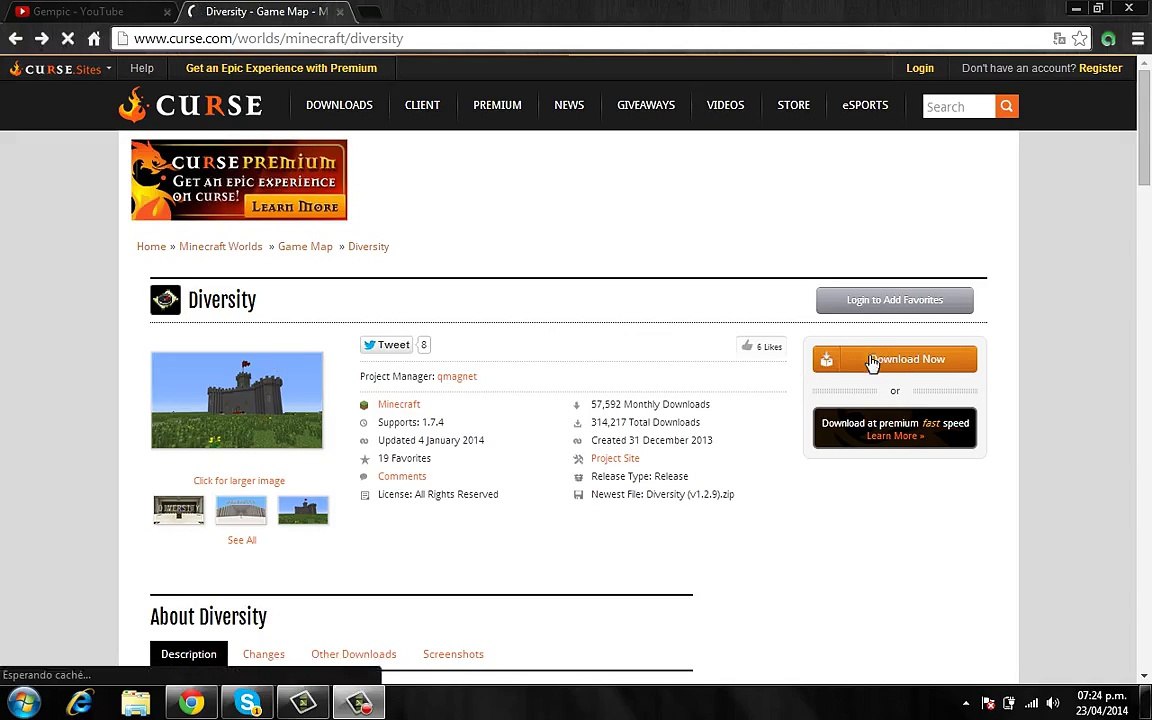
Task: Open the Comments link
Action: point(402,476)
